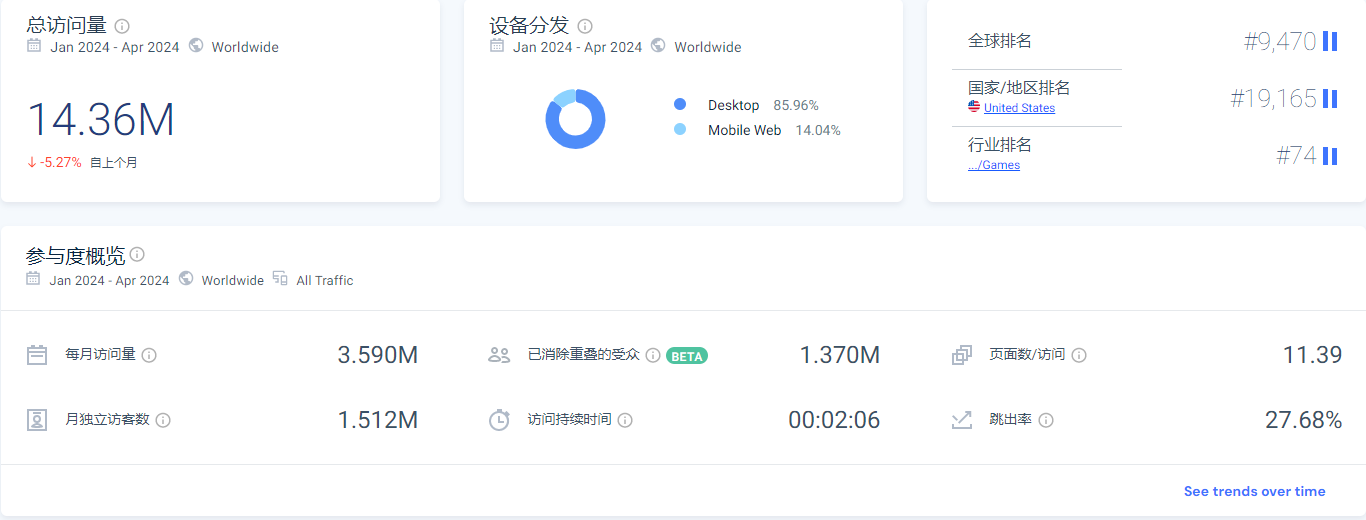The width and height of the screenshot is (1366, 520).
Task: Click info icon beside 每月访问量
Action: [x=149, y=355]
